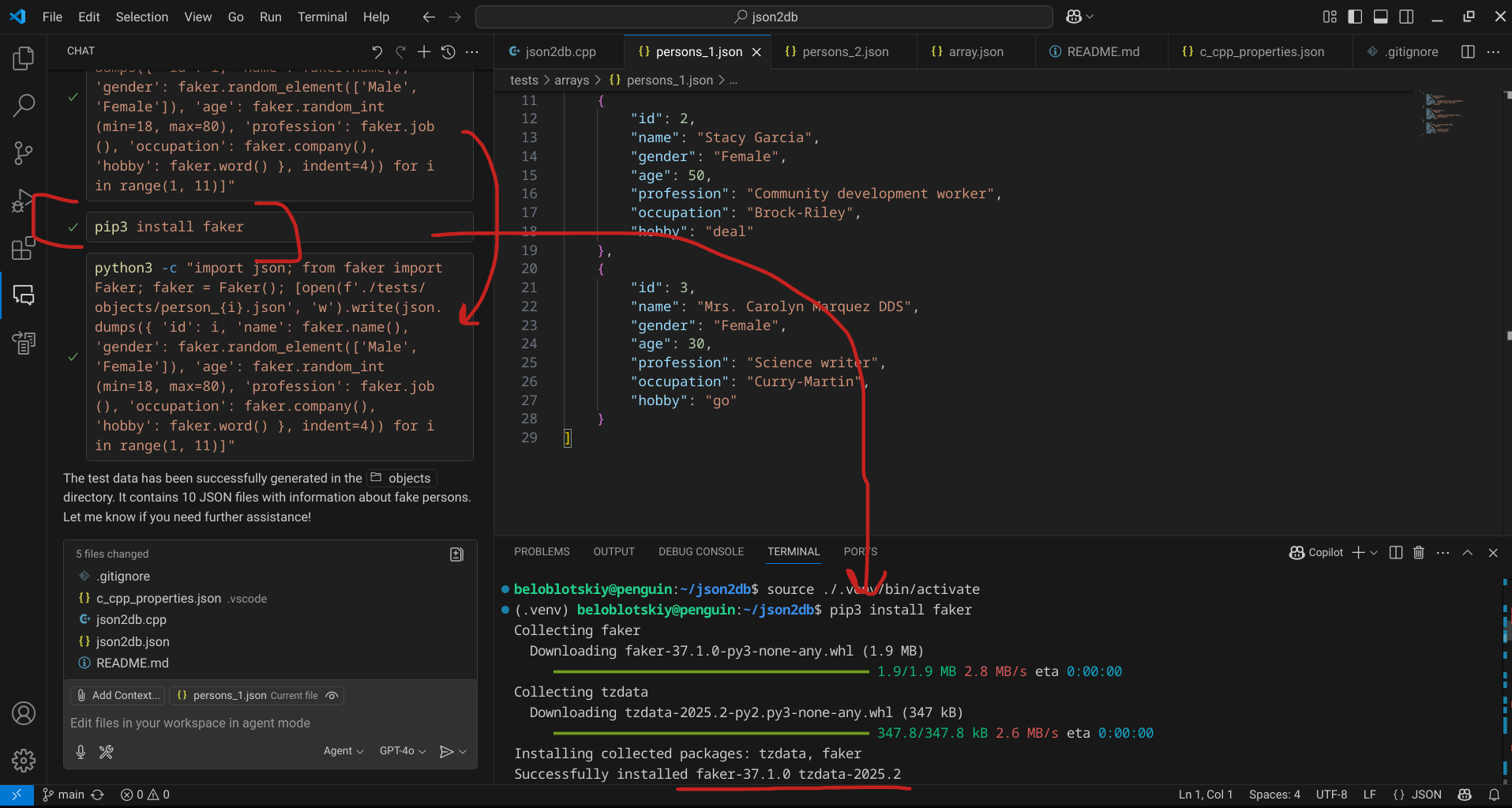Open the Chat view in activity bar

pyautogui.click(x=24, y=295)
